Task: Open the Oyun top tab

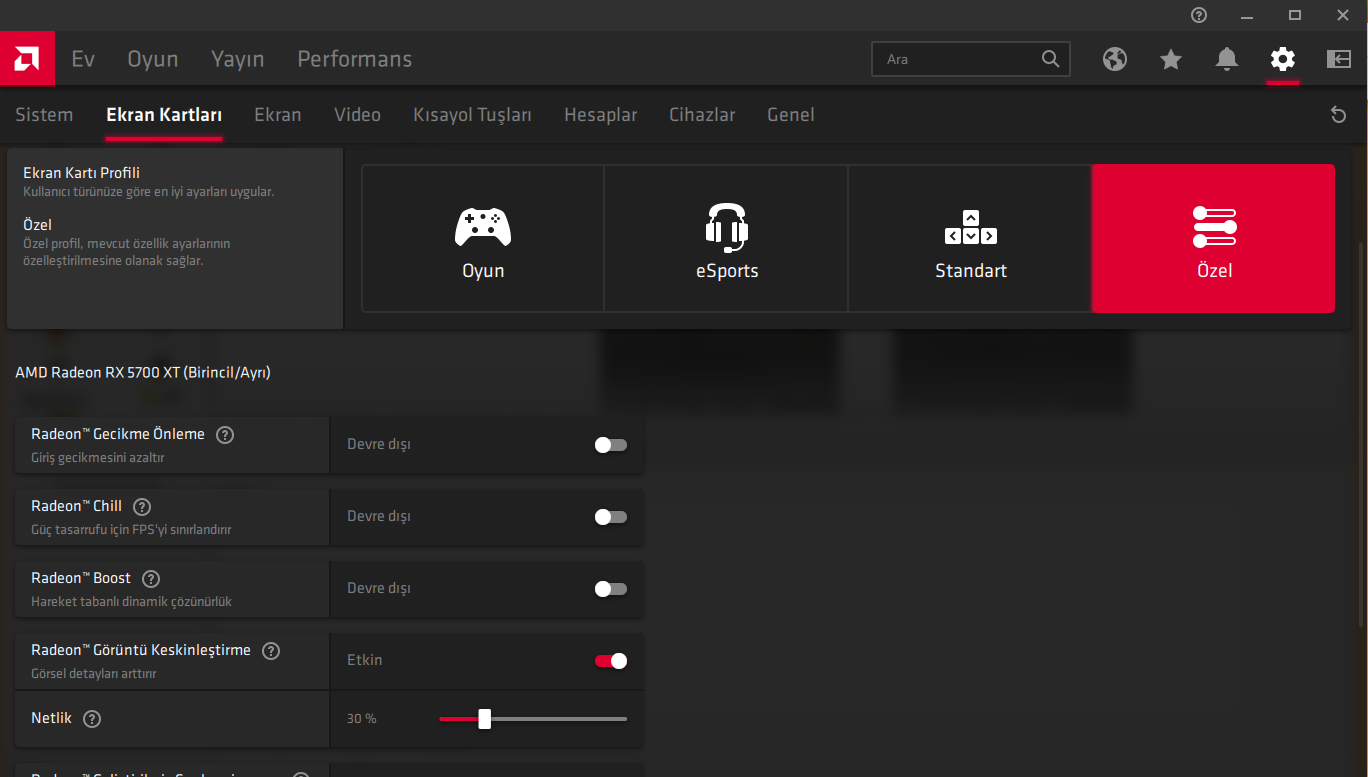Action: [x=153, y=59]
